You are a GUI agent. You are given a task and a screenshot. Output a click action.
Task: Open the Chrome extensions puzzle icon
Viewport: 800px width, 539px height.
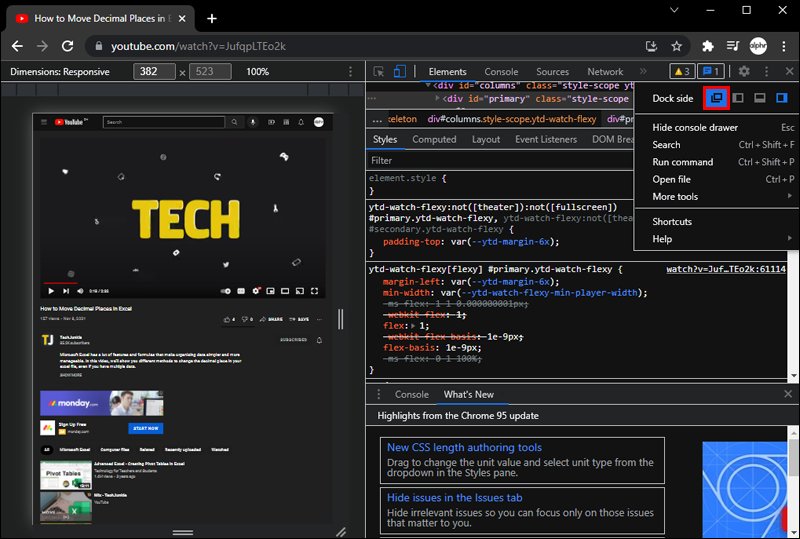(x=708, y=46)
